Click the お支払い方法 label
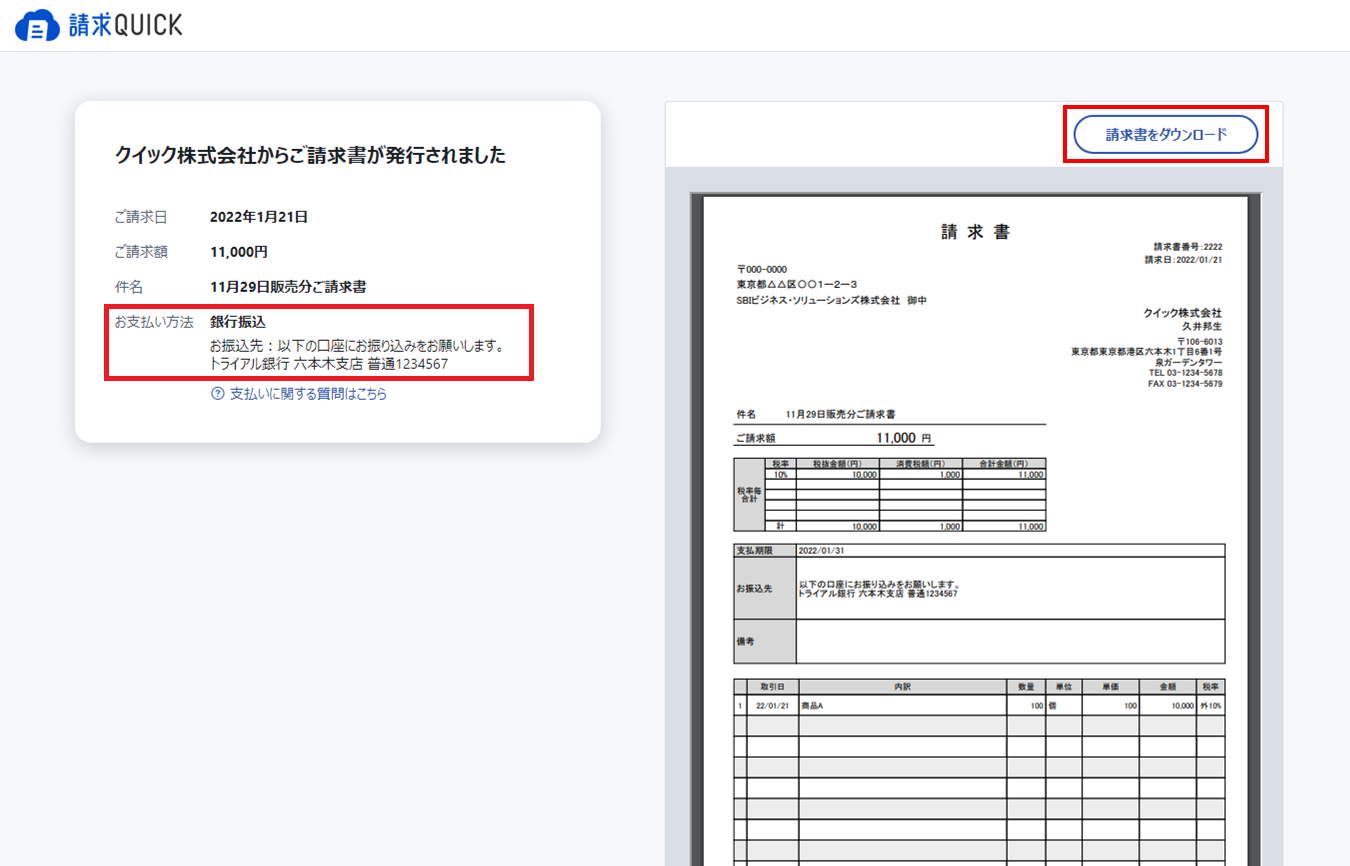The image size is (1350, 866). (x=154, y=322)
